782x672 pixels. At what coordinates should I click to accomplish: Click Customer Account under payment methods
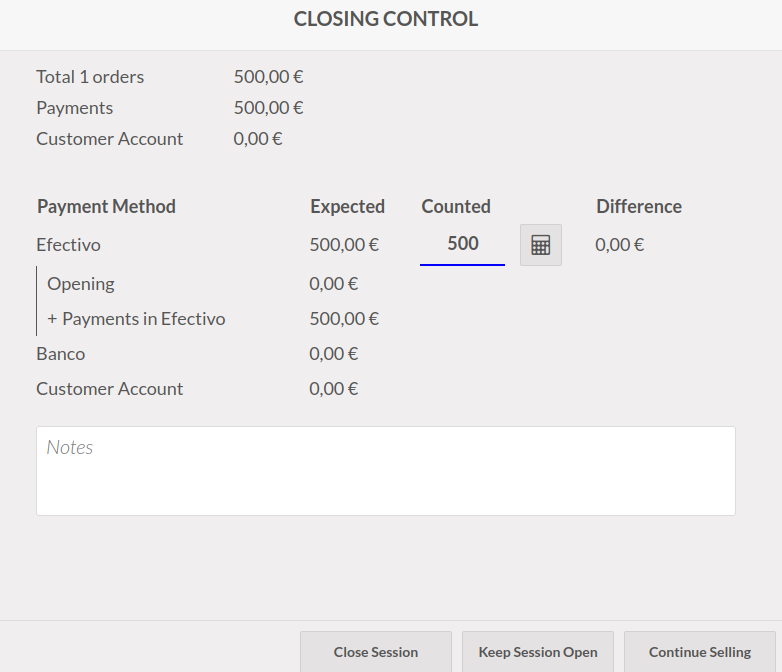tap(110, 389)
